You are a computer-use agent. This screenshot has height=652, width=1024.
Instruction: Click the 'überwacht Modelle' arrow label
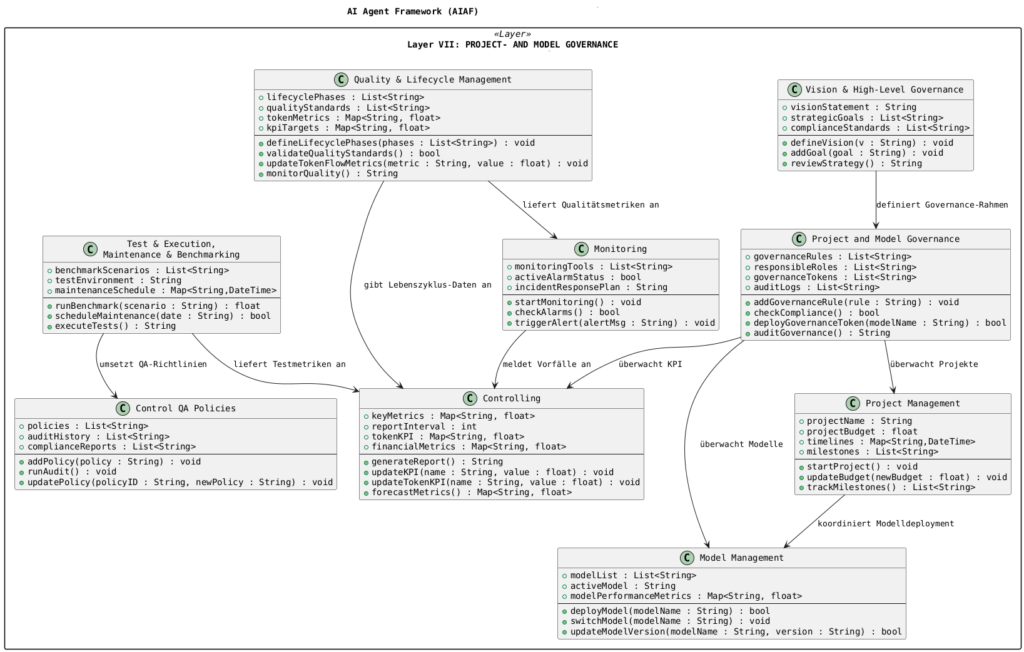point(742,443)
